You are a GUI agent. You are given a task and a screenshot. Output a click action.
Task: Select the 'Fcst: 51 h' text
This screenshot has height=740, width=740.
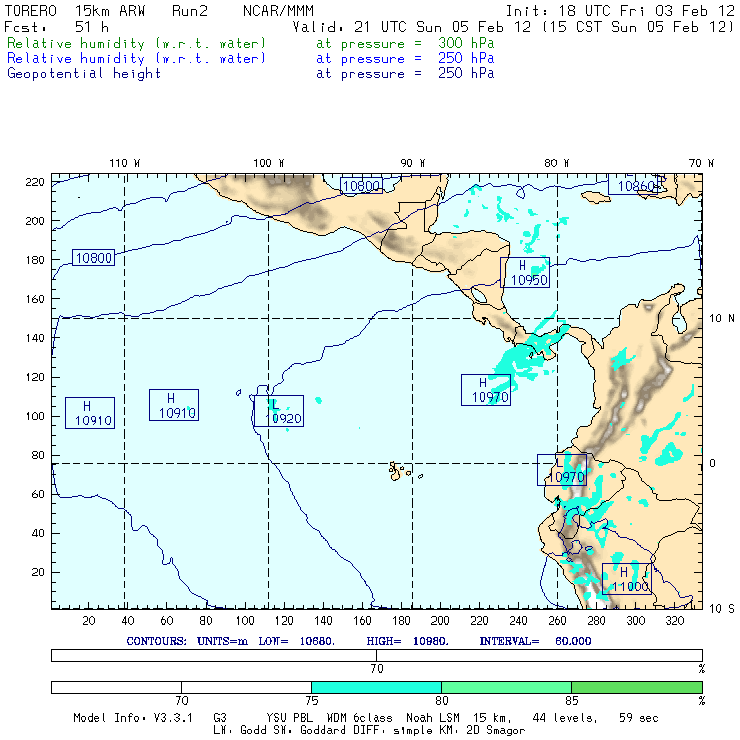point(56,27)
